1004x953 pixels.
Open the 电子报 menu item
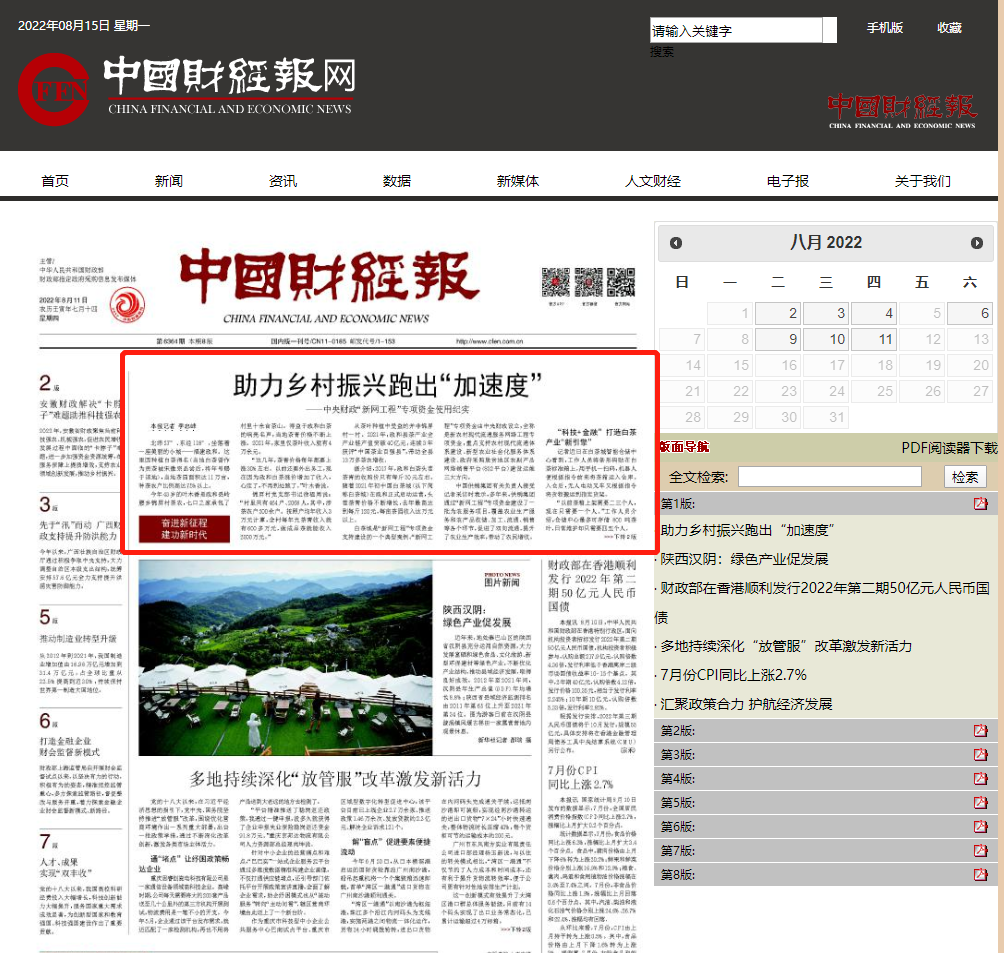click(788, 181)
